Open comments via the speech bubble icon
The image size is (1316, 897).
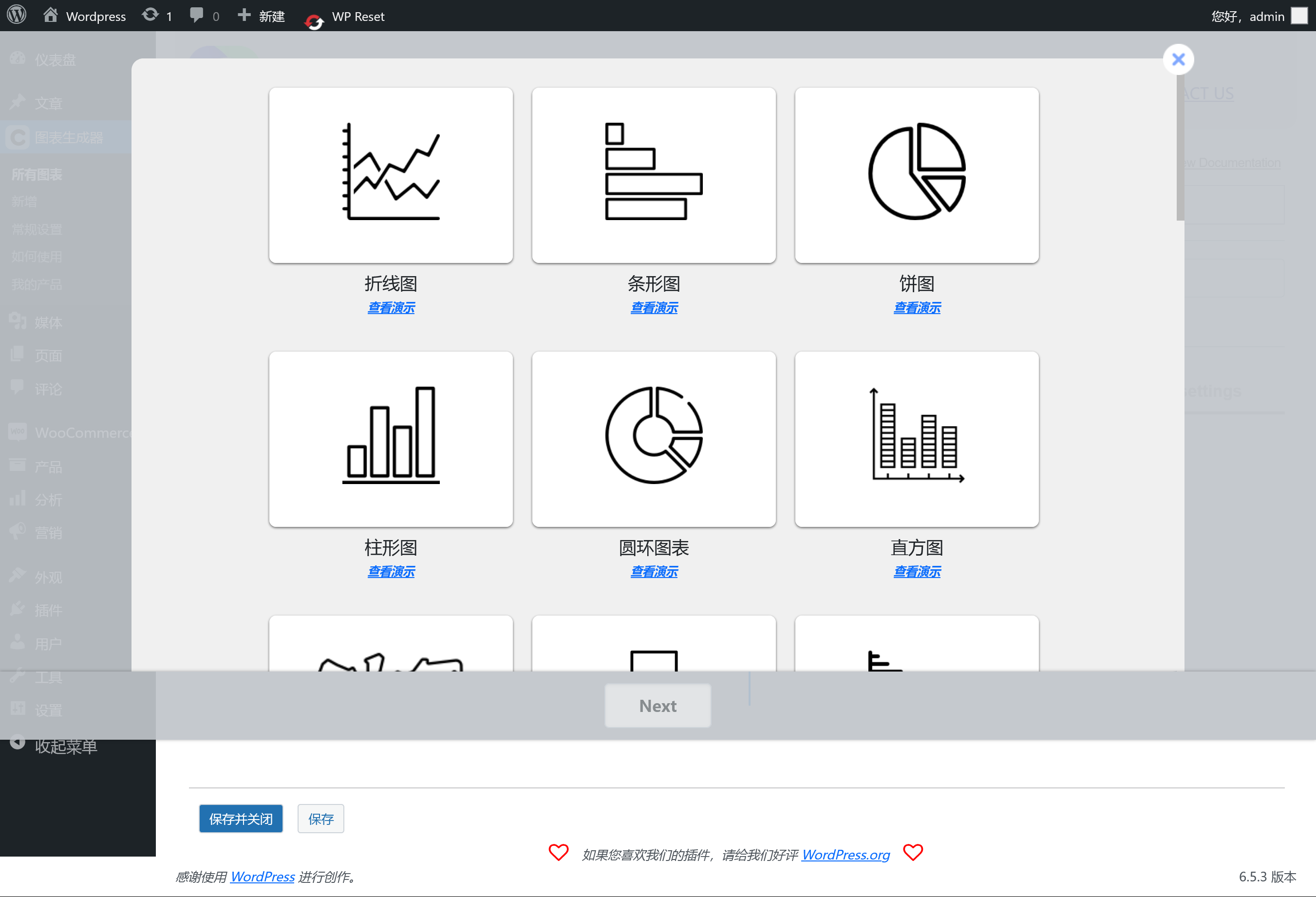[198, 15]
